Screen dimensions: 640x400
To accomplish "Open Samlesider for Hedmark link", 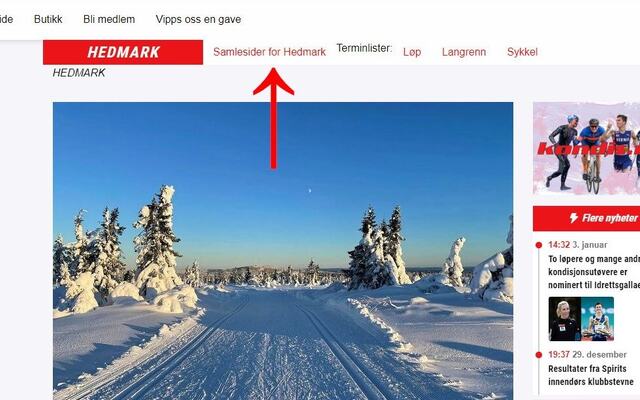I will [x=269, y=52].
